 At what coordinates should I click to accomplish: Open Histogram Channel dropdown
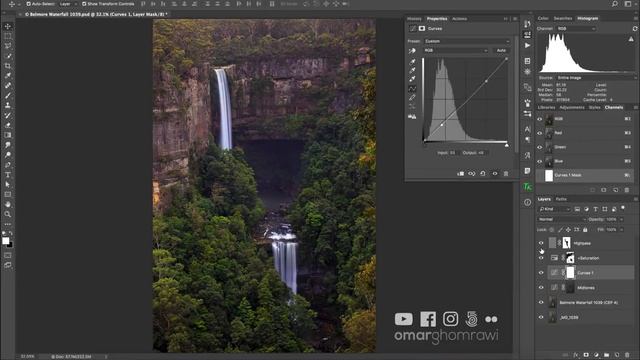point(576,29)
